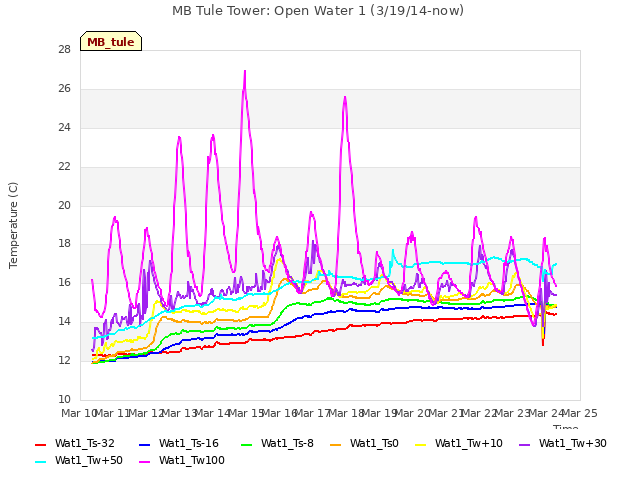Select the Wat1_Tw+50 legend label
This screenshot has height=480, width=640.
(x=89, y=460)
